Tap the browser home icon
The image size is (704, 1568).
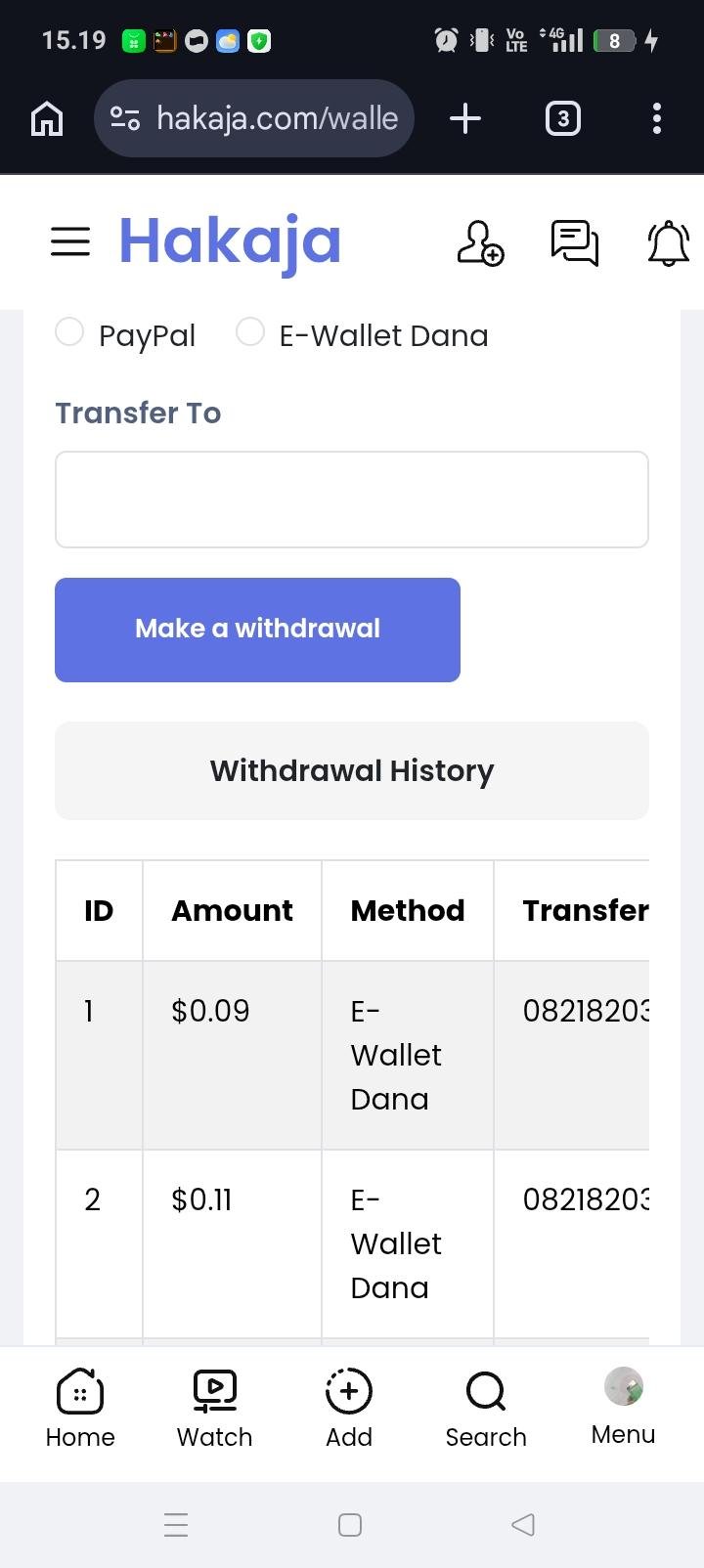[x=47, y=119]
